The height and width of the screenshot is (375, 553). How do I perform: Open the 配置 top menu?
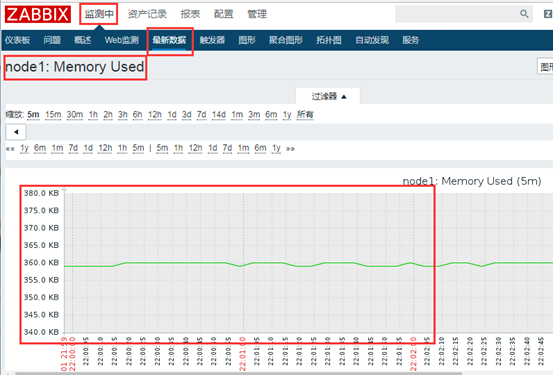224,14
